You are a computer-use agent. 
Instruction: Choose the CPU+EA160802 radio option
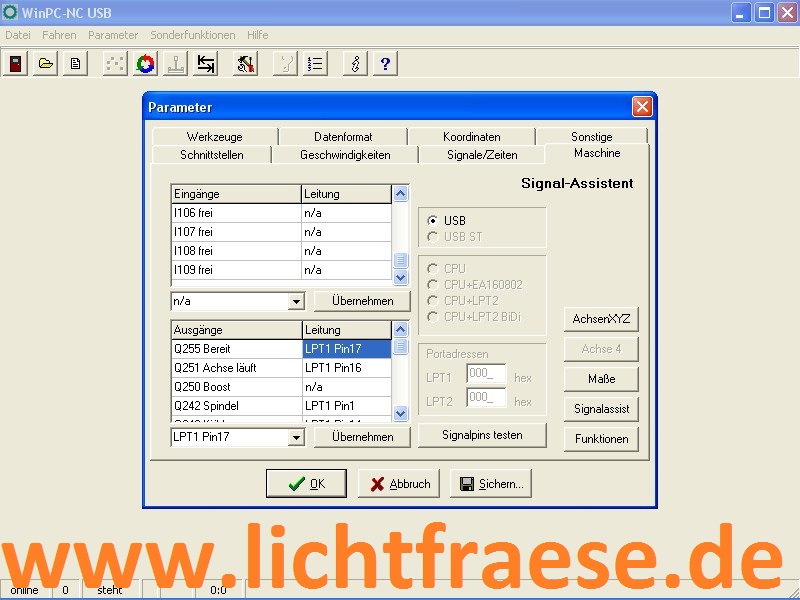click(433, 285)
